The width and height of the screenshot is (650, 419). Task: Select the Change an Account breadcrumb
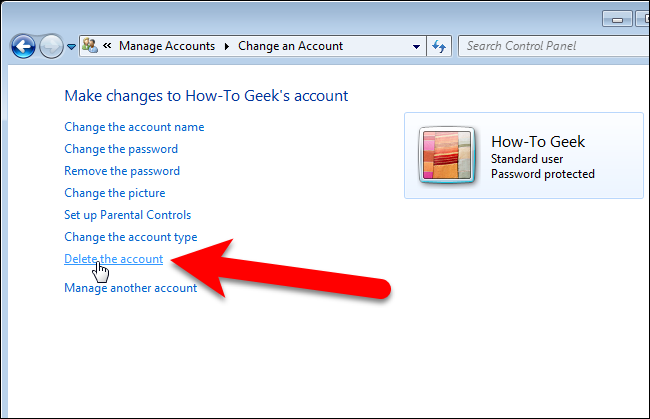[x=290, y=46]
